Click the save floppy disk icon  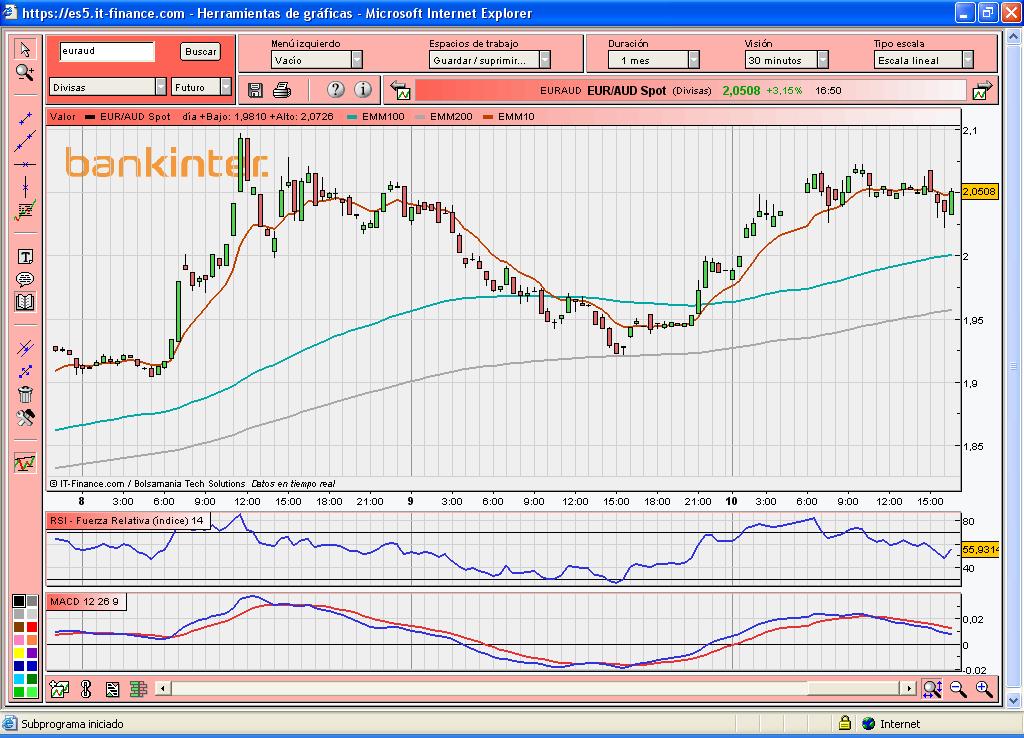tap(255, 90)
